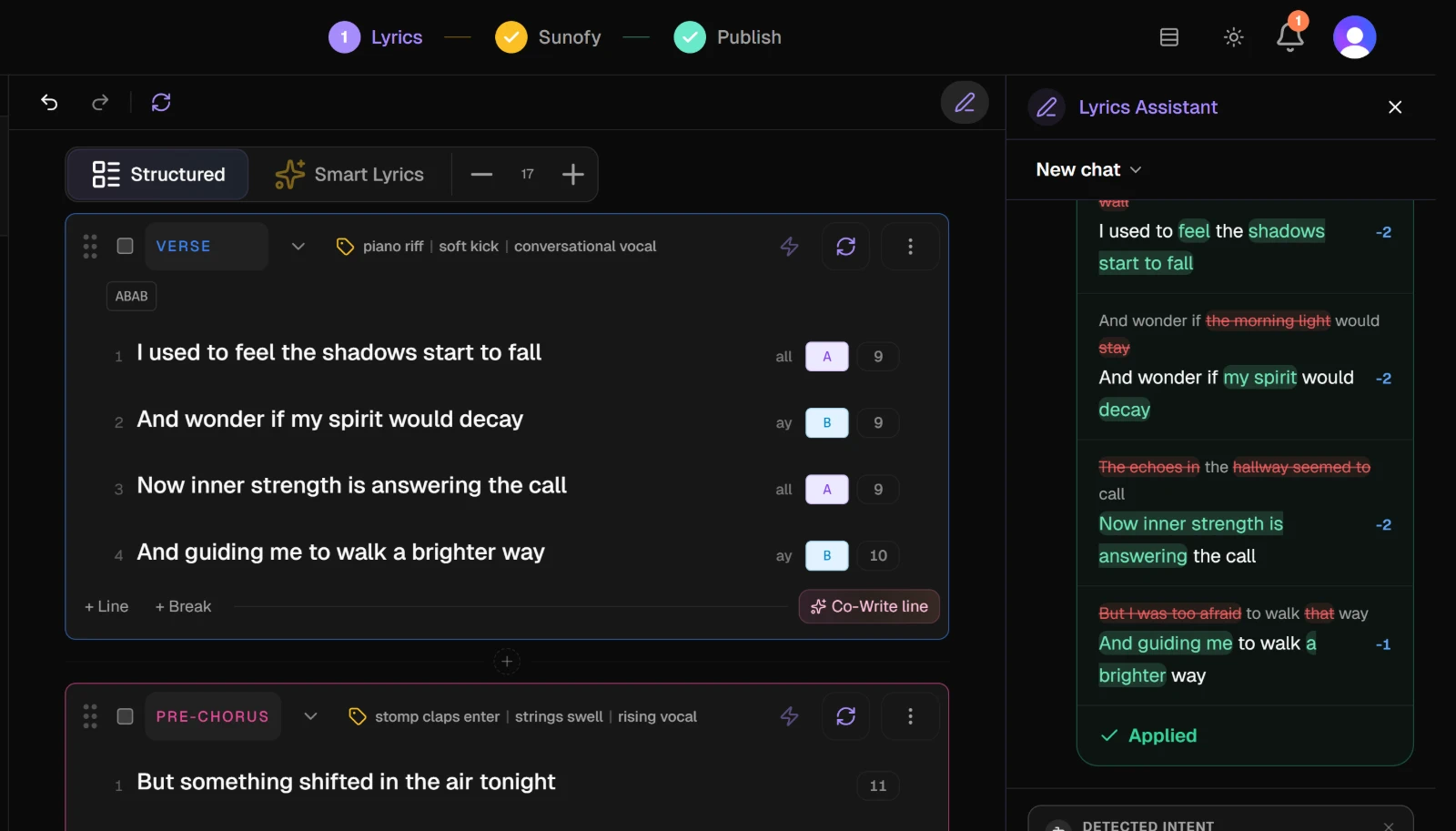Check the Pre-Chorus section checkbox
This screenshot has height=831, width=1456.
[126, 716]
